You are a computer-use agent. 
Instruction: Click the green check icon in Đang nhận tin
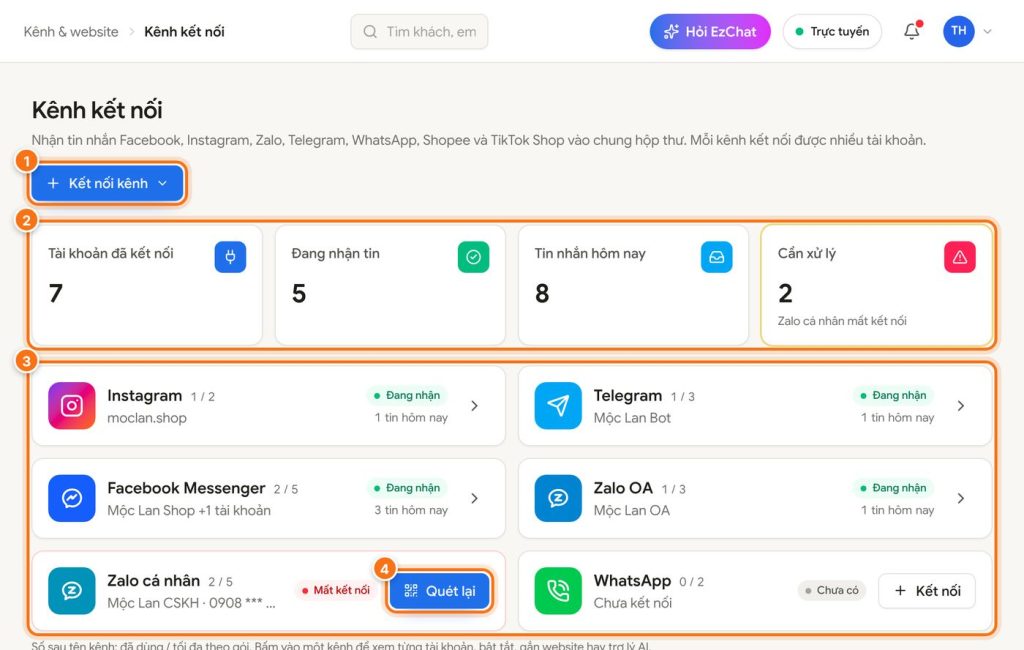click(x=473, y=257)
